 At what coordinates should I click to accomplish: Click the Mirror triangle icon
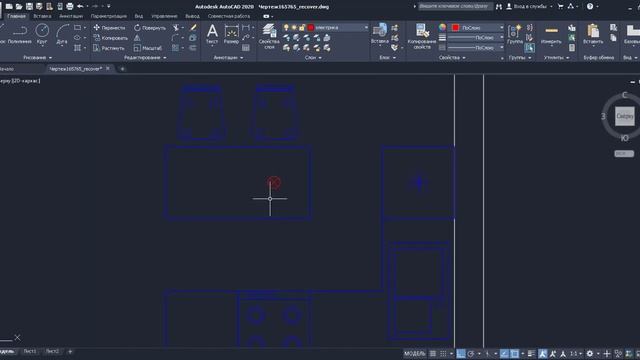(x=137, y=38)
